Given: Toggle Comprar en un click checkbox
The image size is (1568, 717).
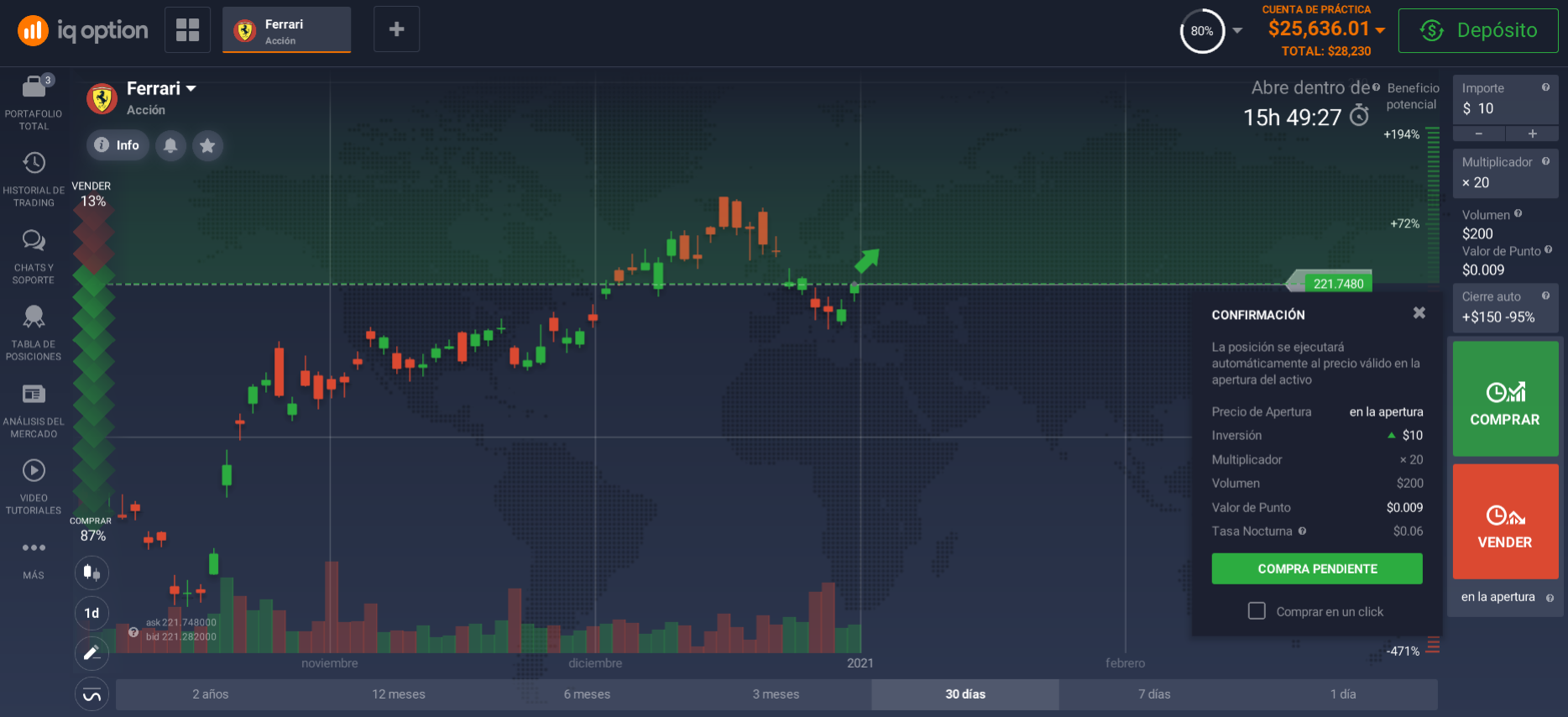Looking at the screenshot, I should (x=1257, y=611).
